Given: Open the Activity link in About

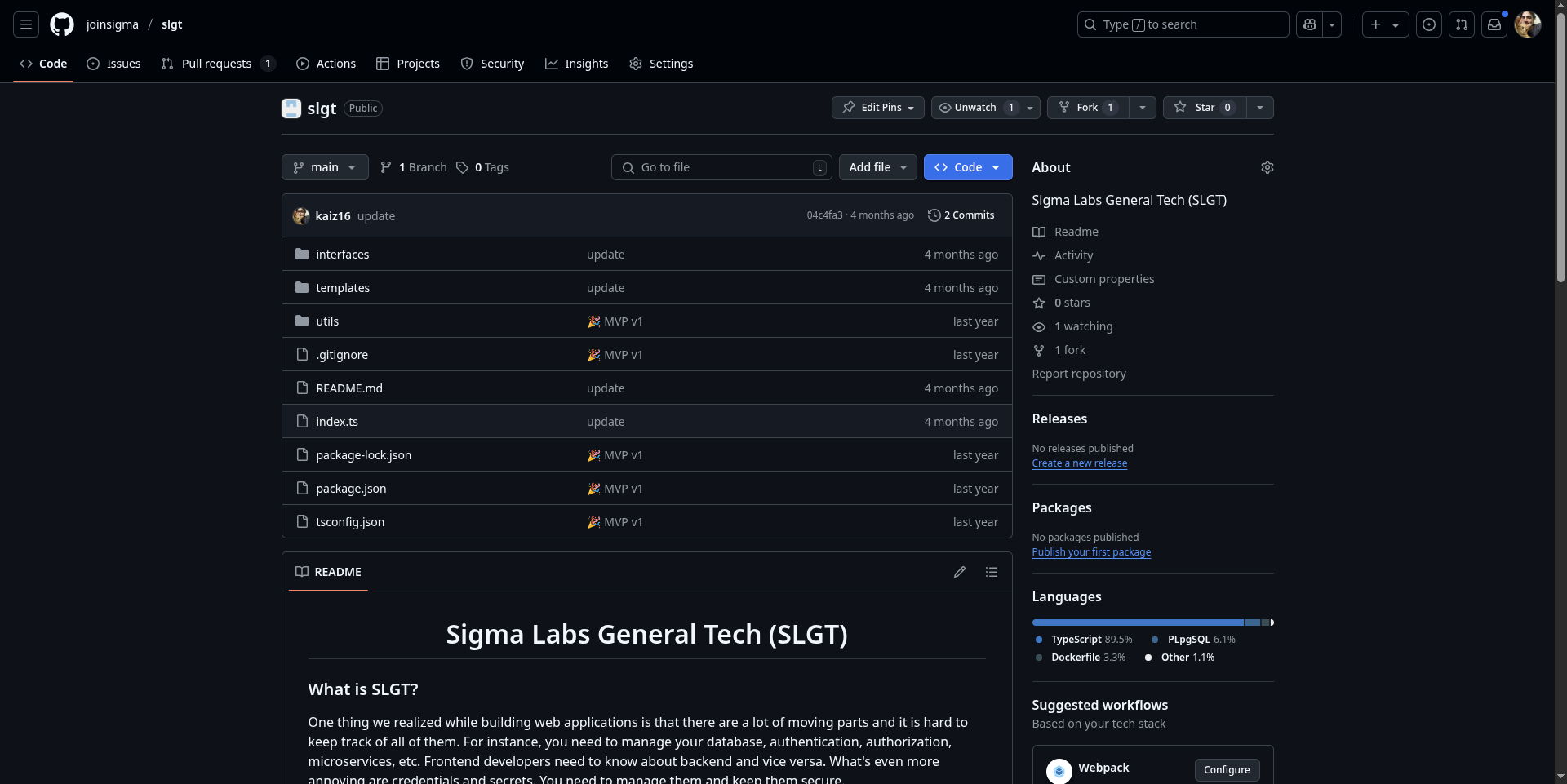Looking at the screenshot, I should [x=1063, y=255].
